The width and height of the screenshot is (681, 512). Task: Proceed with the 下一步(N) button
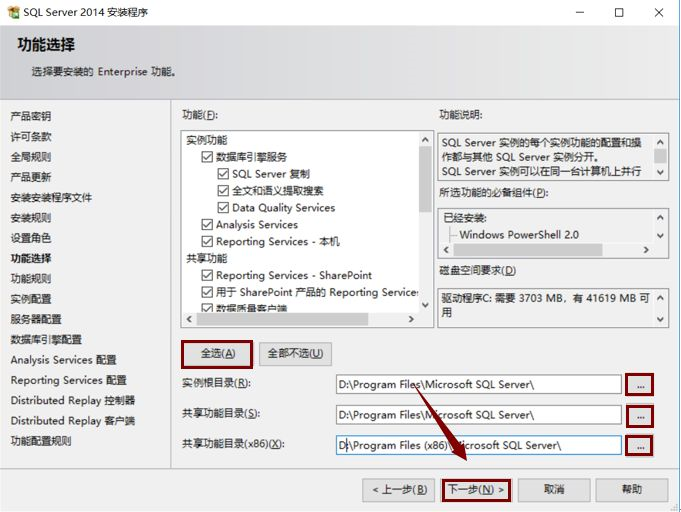(476, 490)
